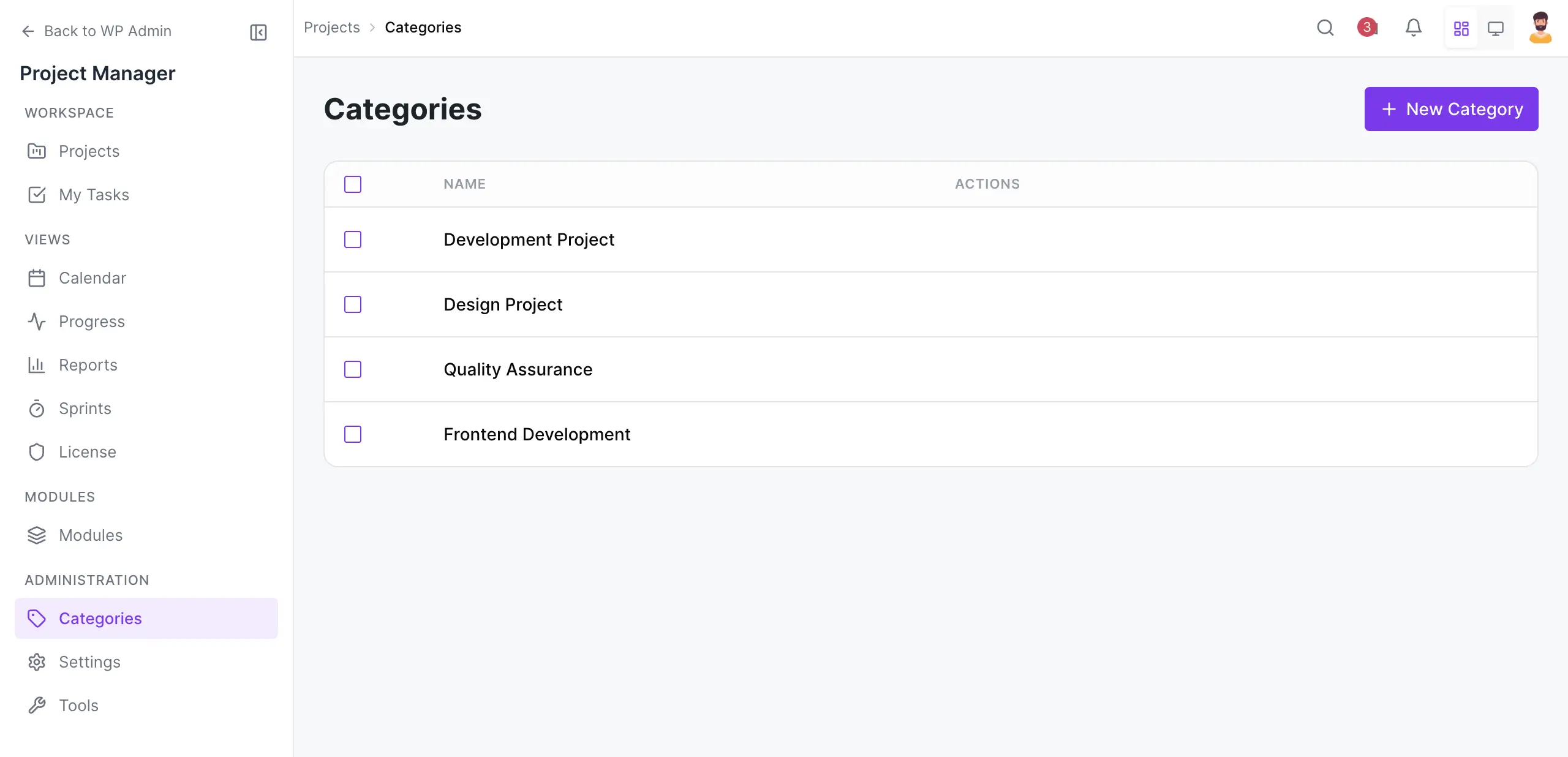The height and width of the screenshot is (757, 1568).
Task: Switch to the dashboard grid view icon
Action: tap(1461, 28)
